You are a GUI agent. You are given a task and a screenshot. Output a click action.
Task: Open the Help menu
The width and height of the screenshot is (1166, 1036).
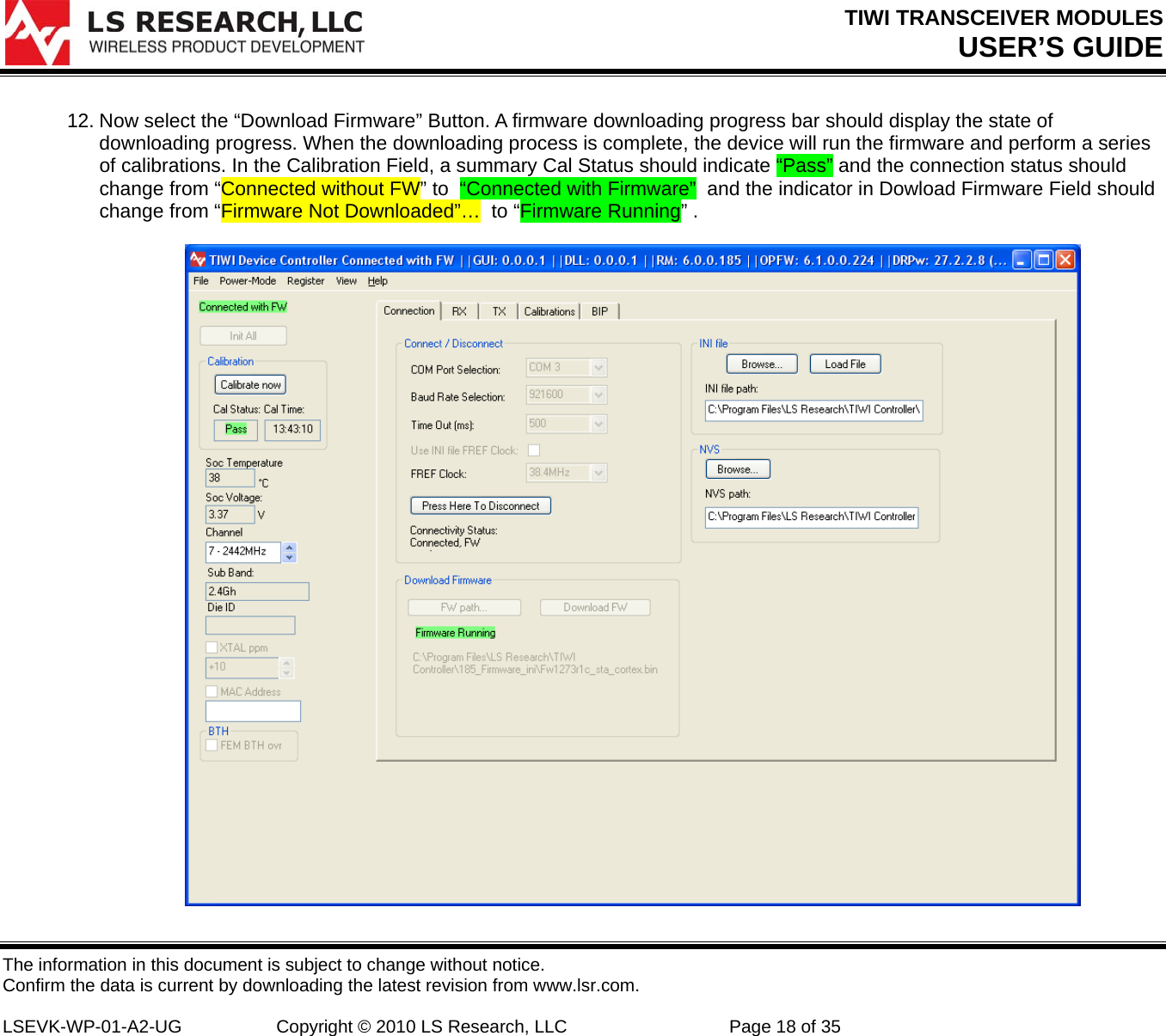click(377, 281)
